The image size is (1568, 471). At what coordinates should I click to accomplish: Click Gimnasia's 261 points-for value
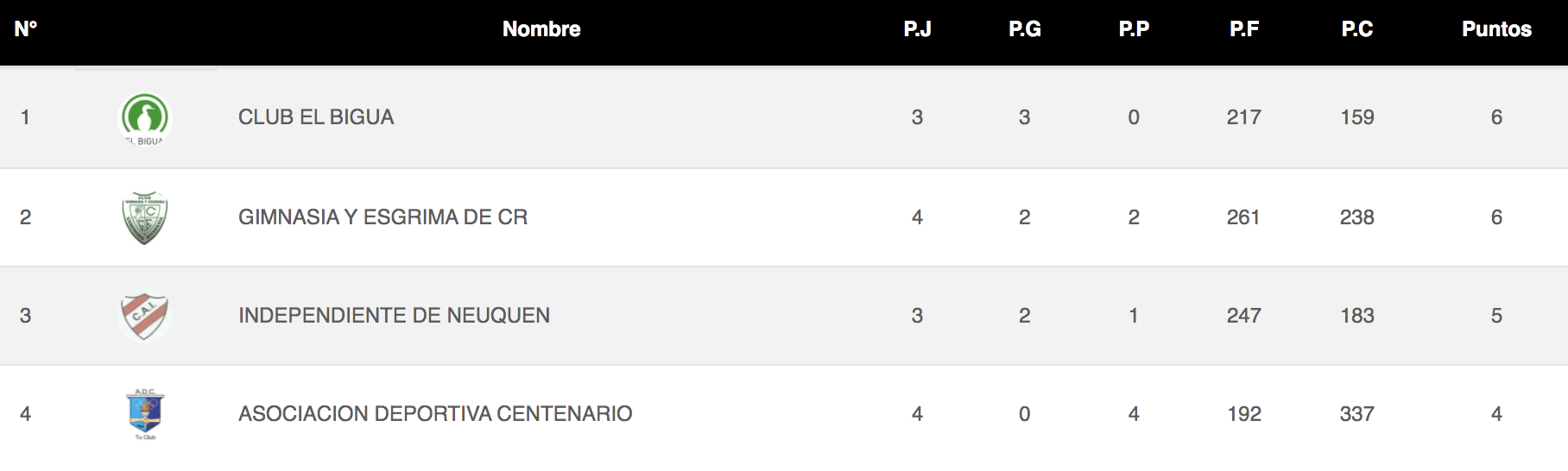[1244, 217]
